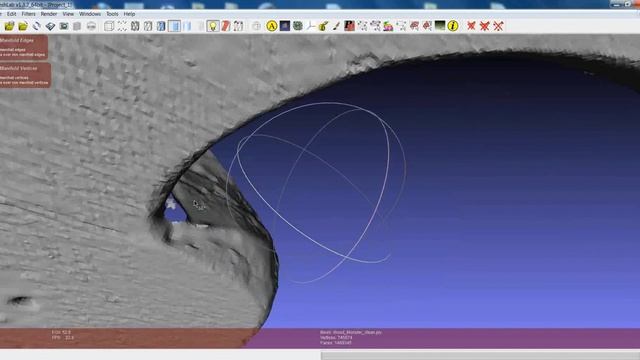Toggle back-face culling icon
Viewport: 640px width, 360px height.
[x=239, y=26]
